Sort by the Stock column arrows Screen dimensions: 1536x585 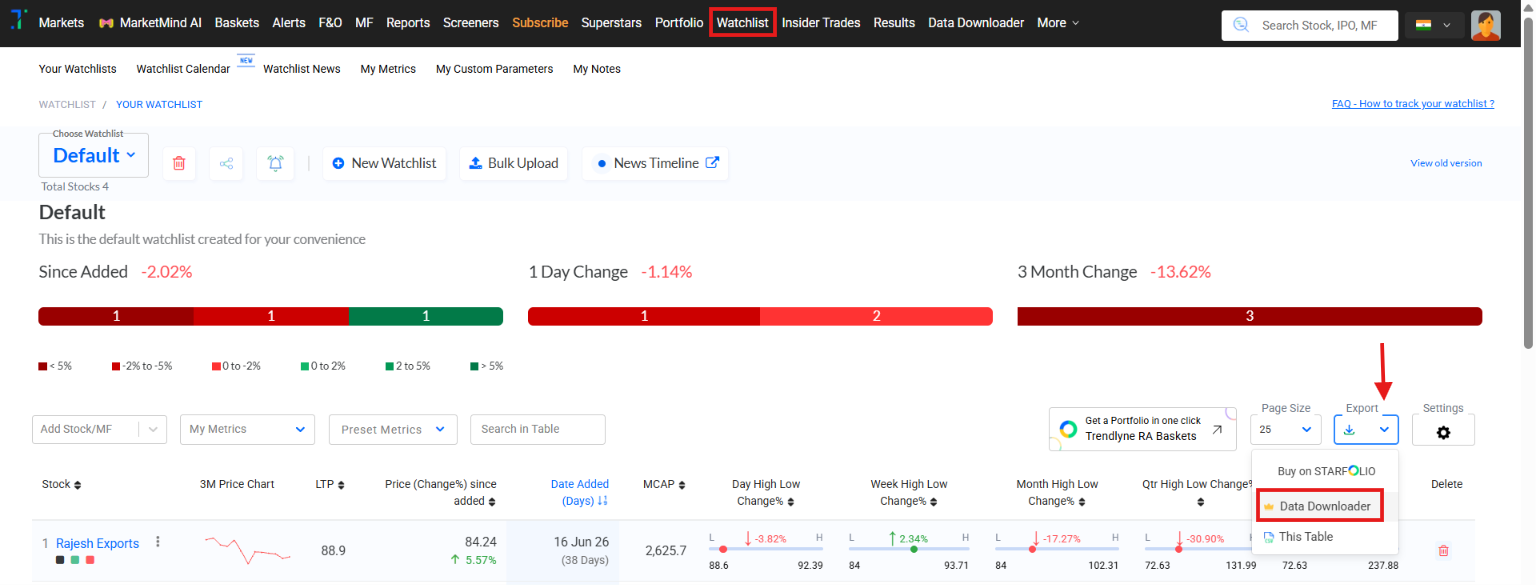pos(78,485)
